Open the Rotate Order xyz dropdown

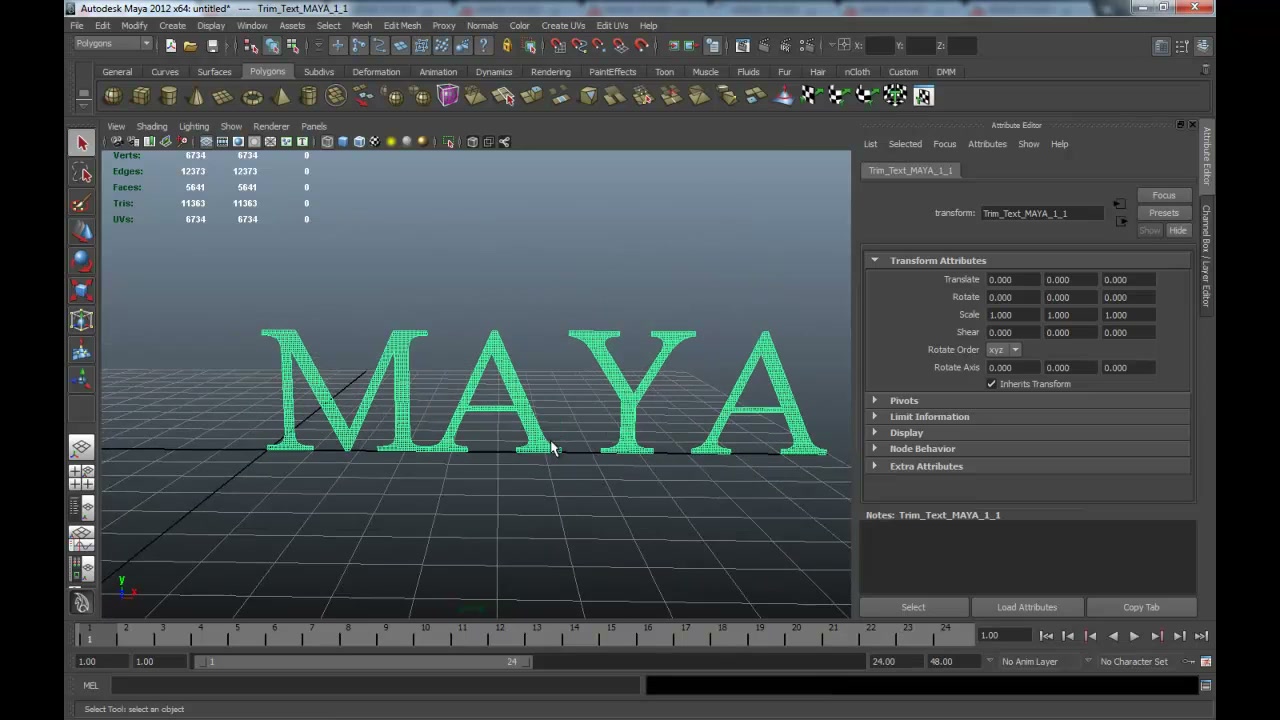point(1003,350)
